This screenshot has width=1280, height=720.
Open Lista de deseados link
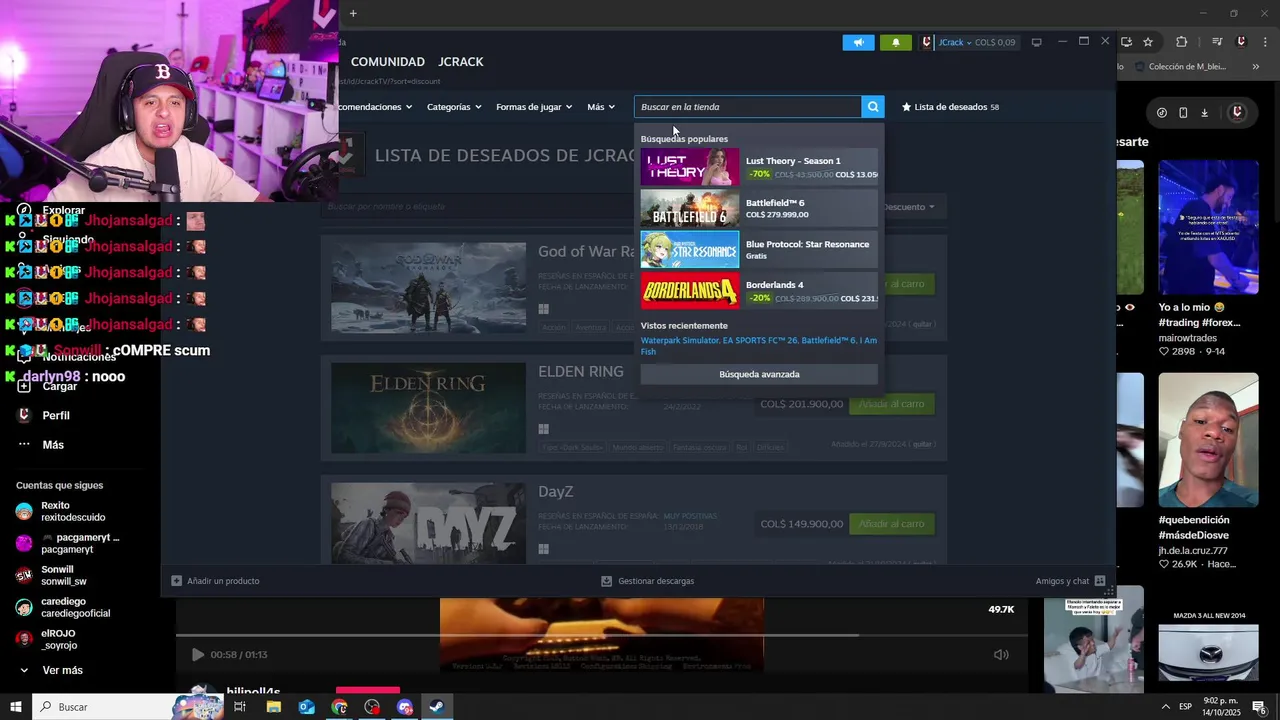(950, 107)
